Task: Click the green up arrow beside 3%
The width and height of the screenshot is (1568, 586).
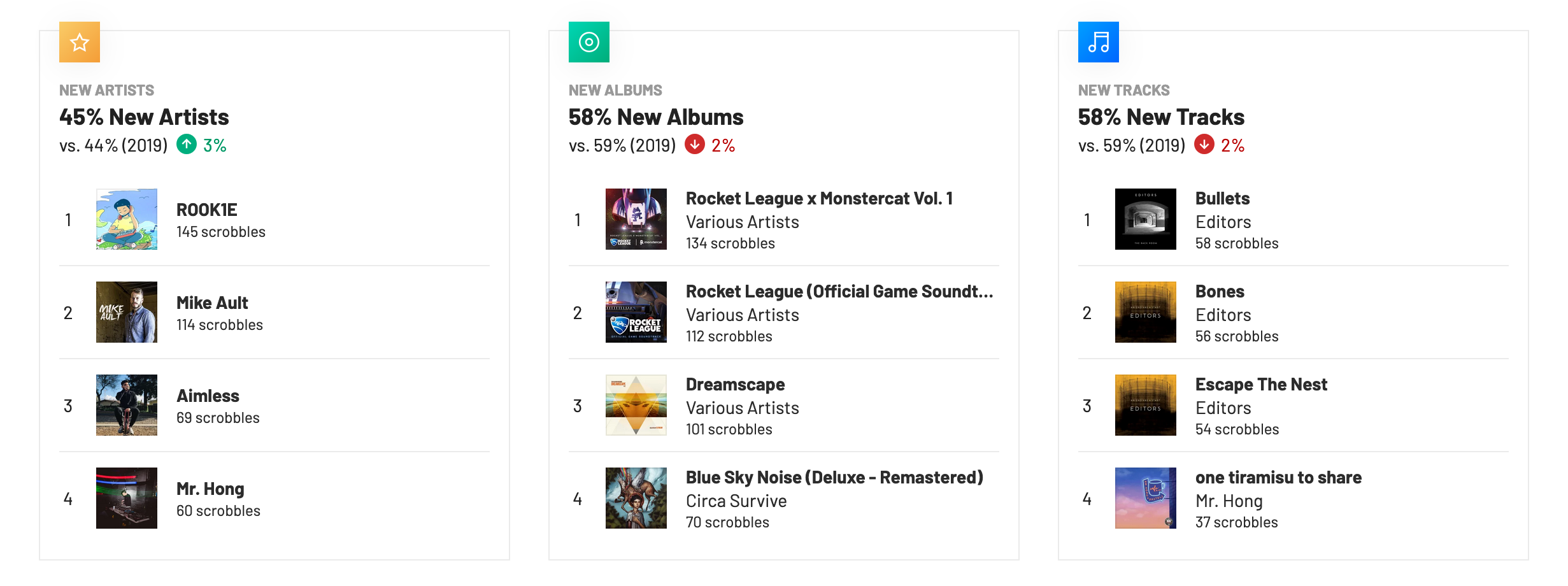Action: click(x=187, y=145)
